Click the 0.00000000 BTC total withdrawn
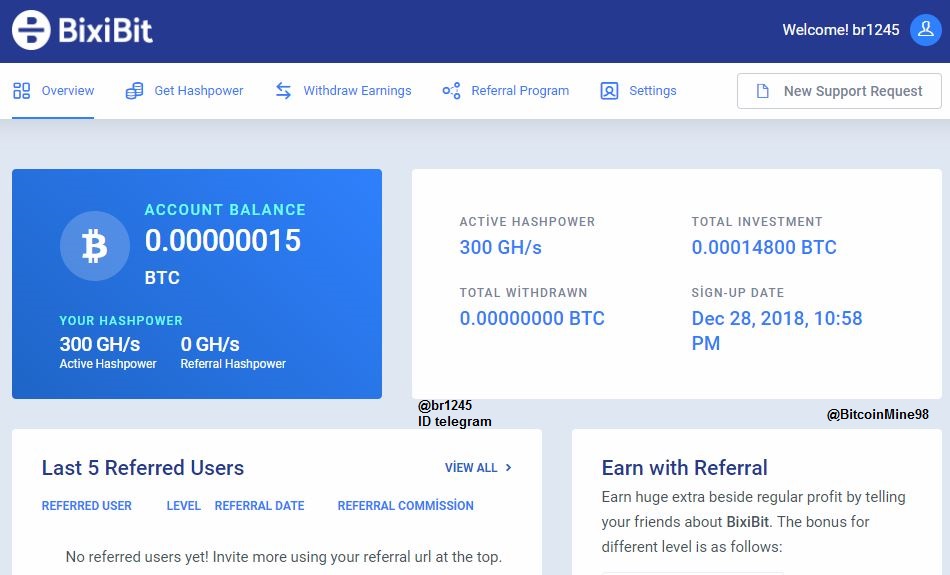 532,318
